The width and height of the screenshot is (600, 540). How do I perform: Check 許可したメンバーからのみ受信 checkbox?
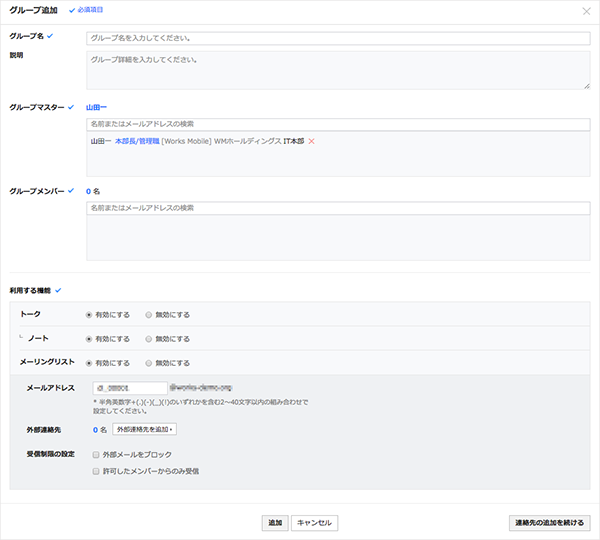pos(96,470)
